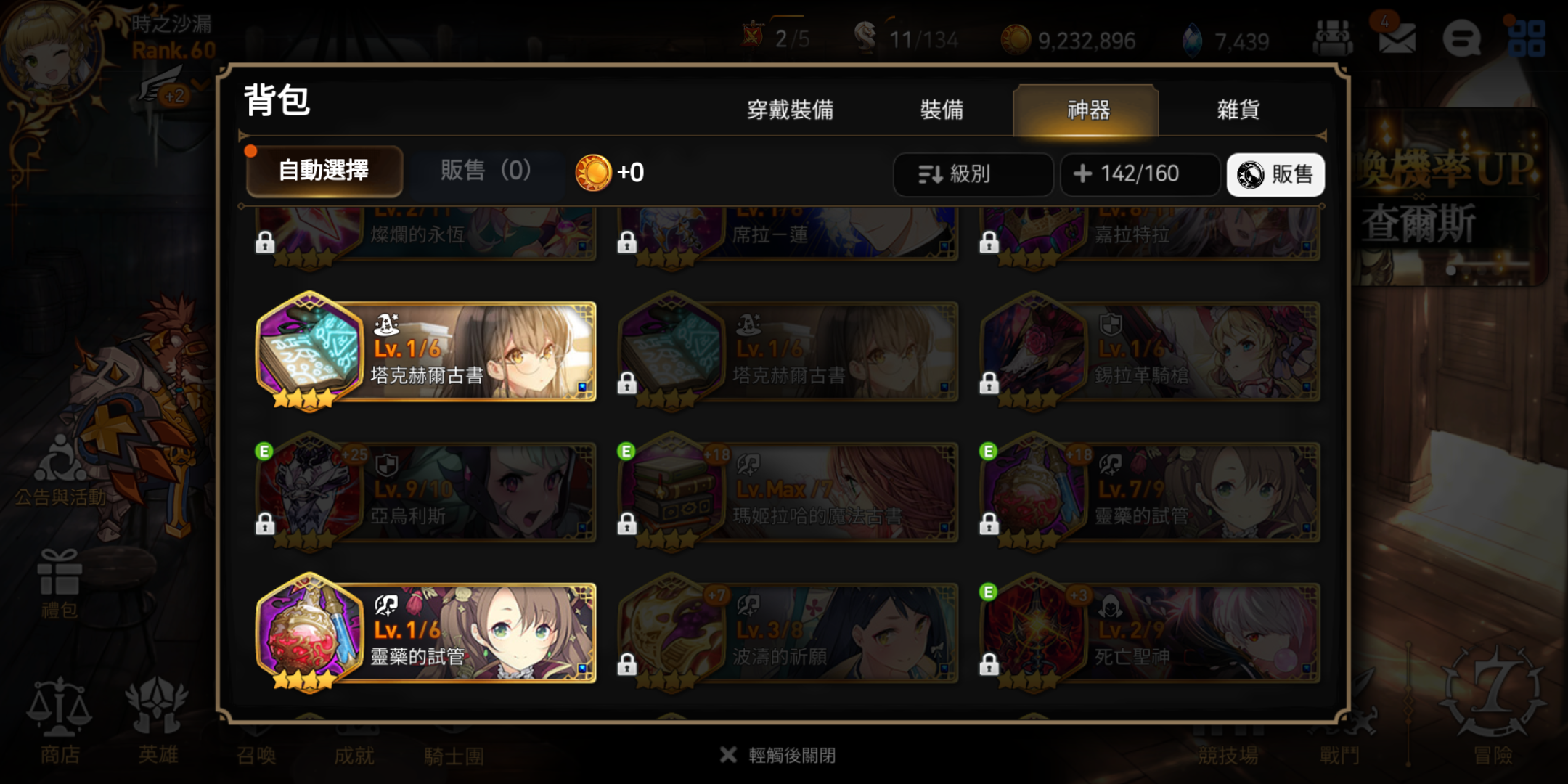Switch to the 雜貨 tab
This screenshot has height=784, width=1568.
[1238, 110]
